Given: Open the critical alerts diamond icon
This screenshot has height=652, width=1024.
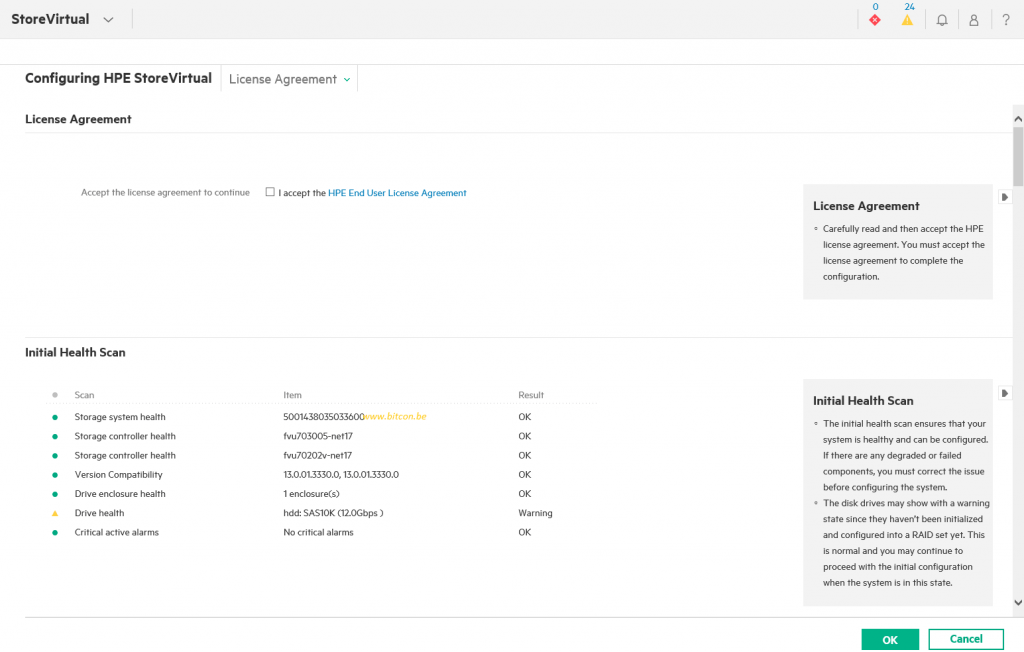Looking at the screenshot, I should pyautogui.click(x=874, y=20).
